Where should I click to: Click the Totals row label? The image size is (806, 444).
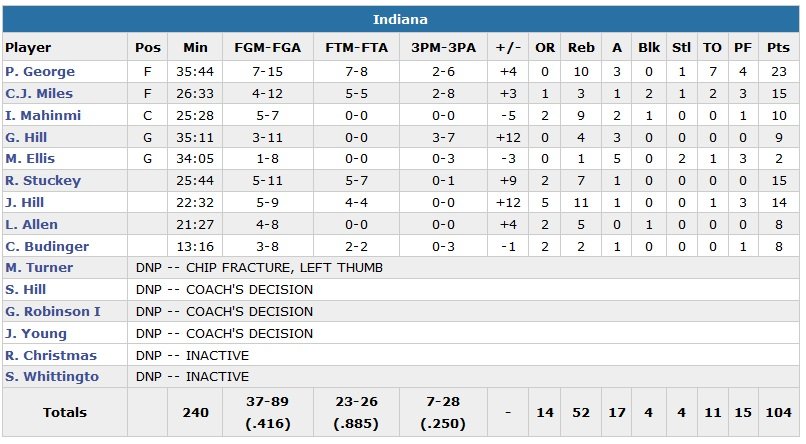pos(65,412)
